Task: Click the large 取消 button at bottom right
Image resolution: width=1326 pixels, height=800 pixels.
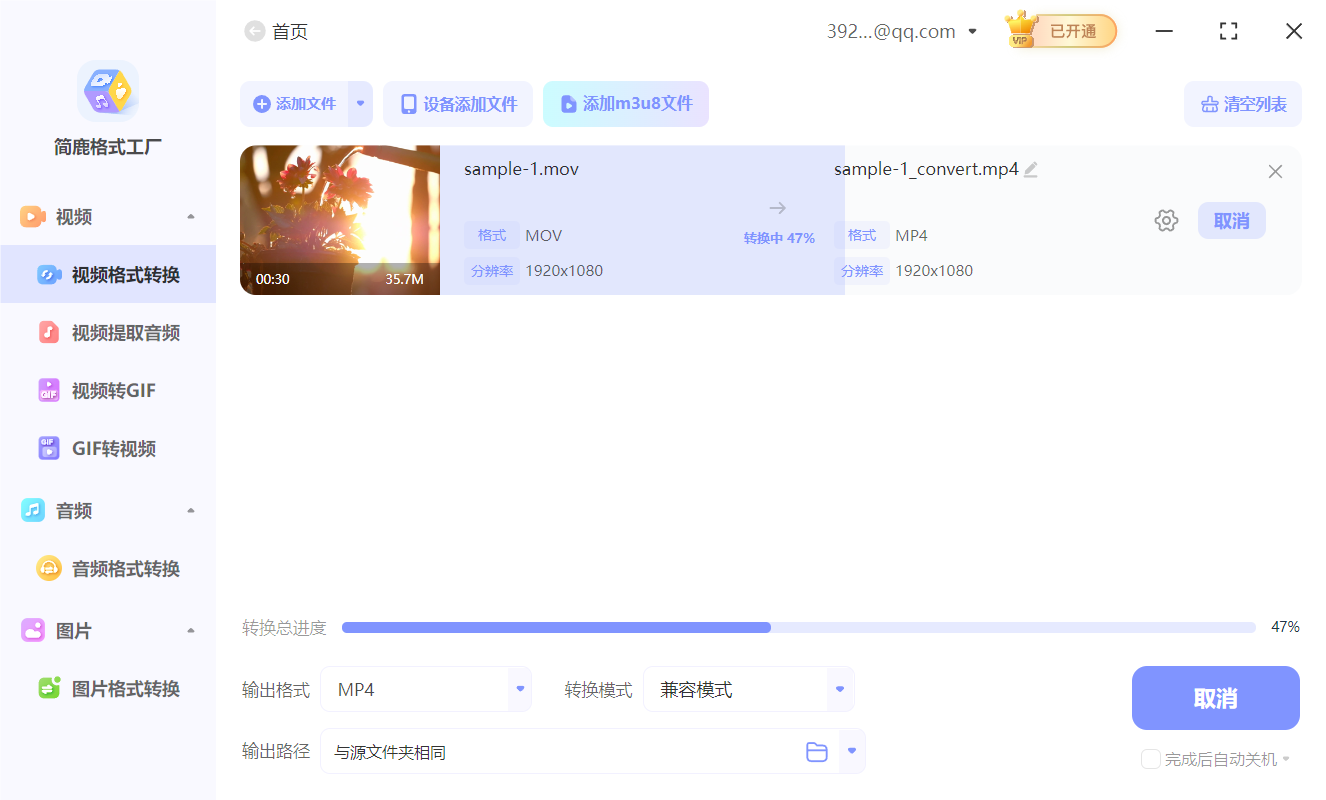Action: click(x=1216, y=698)
